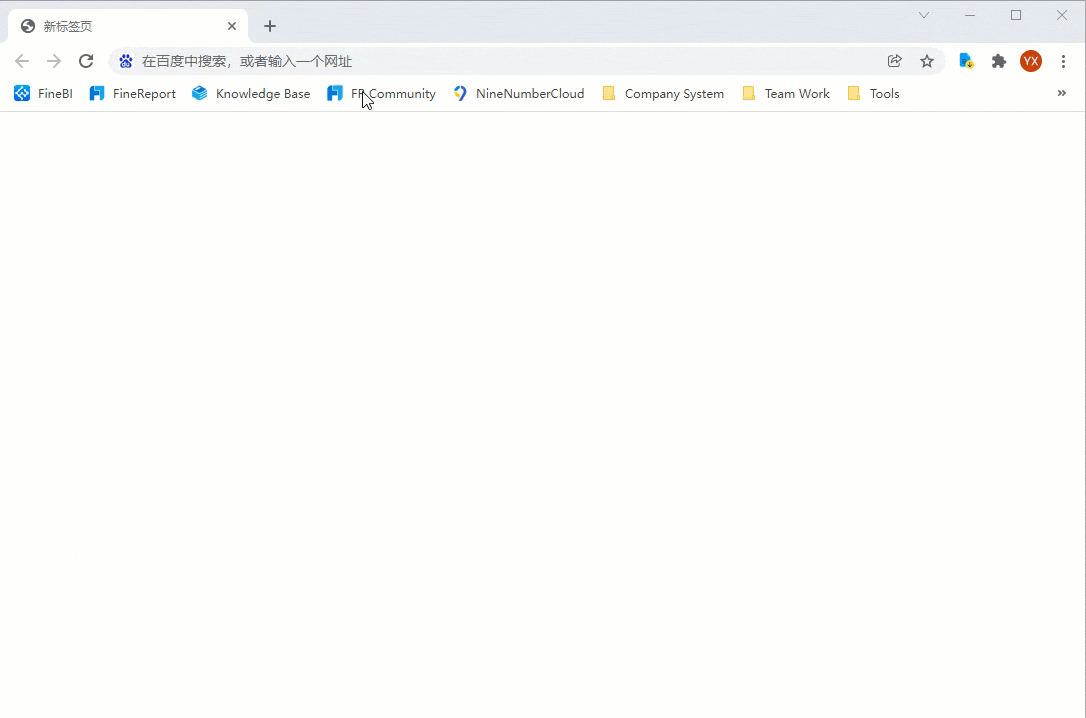Select the 新标签页 tab
Screen dimensions: 1086x718
click(128, 26)
